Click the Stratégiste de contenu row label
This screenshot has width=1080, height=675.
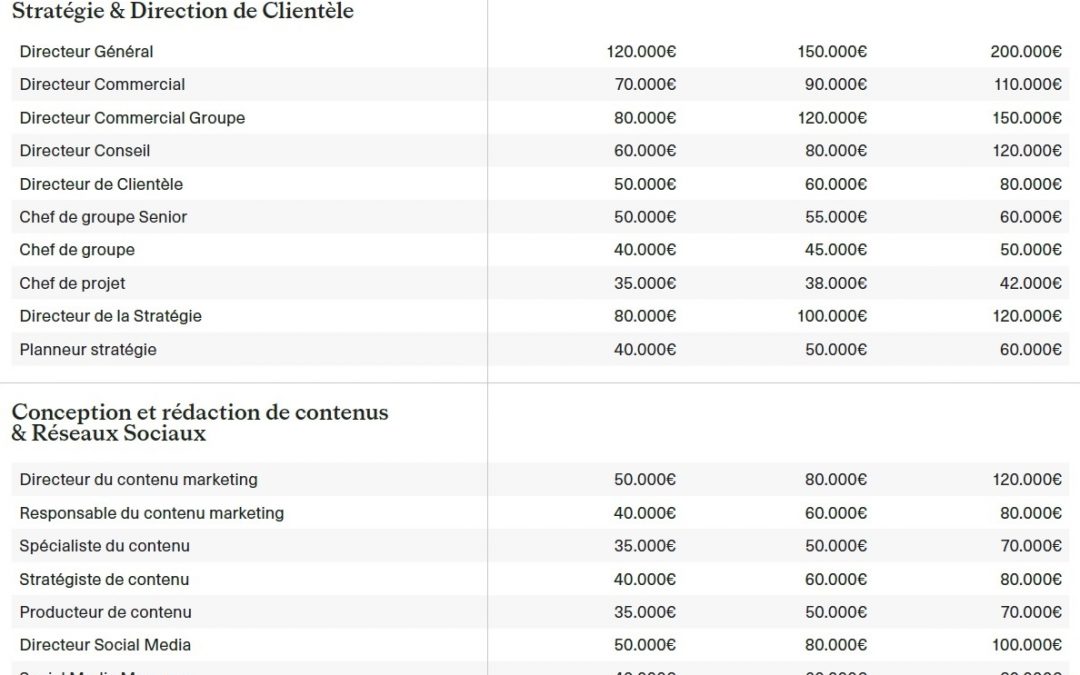[104, 579]
